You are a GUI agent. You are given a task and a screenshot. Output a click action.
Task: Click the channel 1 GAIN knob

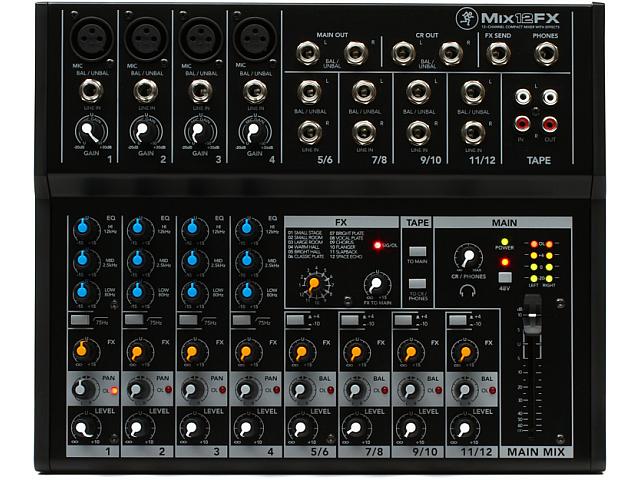coord(91,131)
